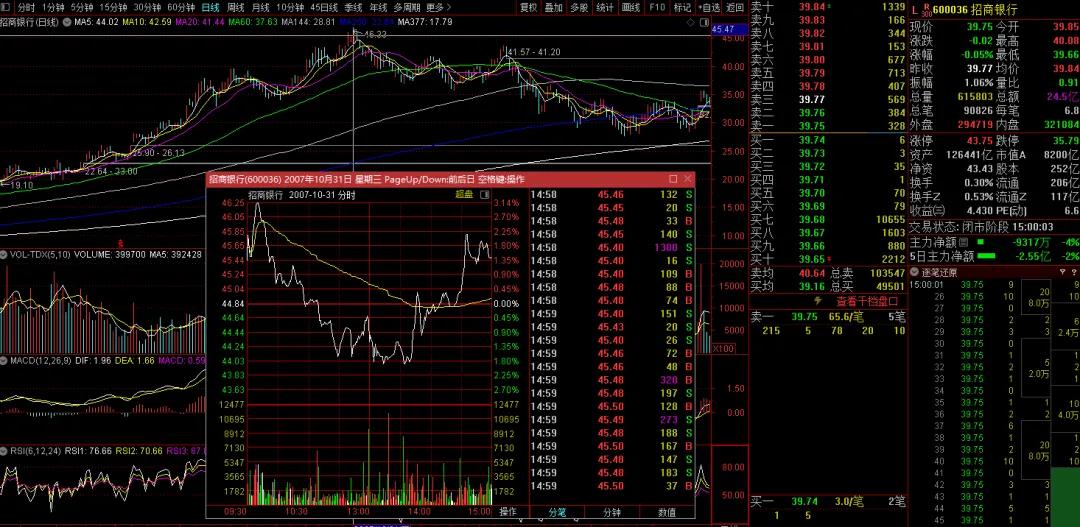Switch to the 周线 weekly chart tab

pyautogui.click(x=235, y=7)
